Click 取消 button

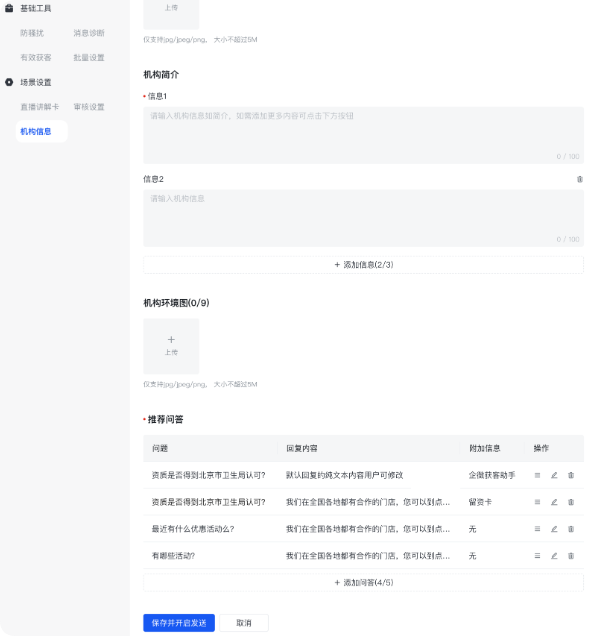(x=244, y=623)
